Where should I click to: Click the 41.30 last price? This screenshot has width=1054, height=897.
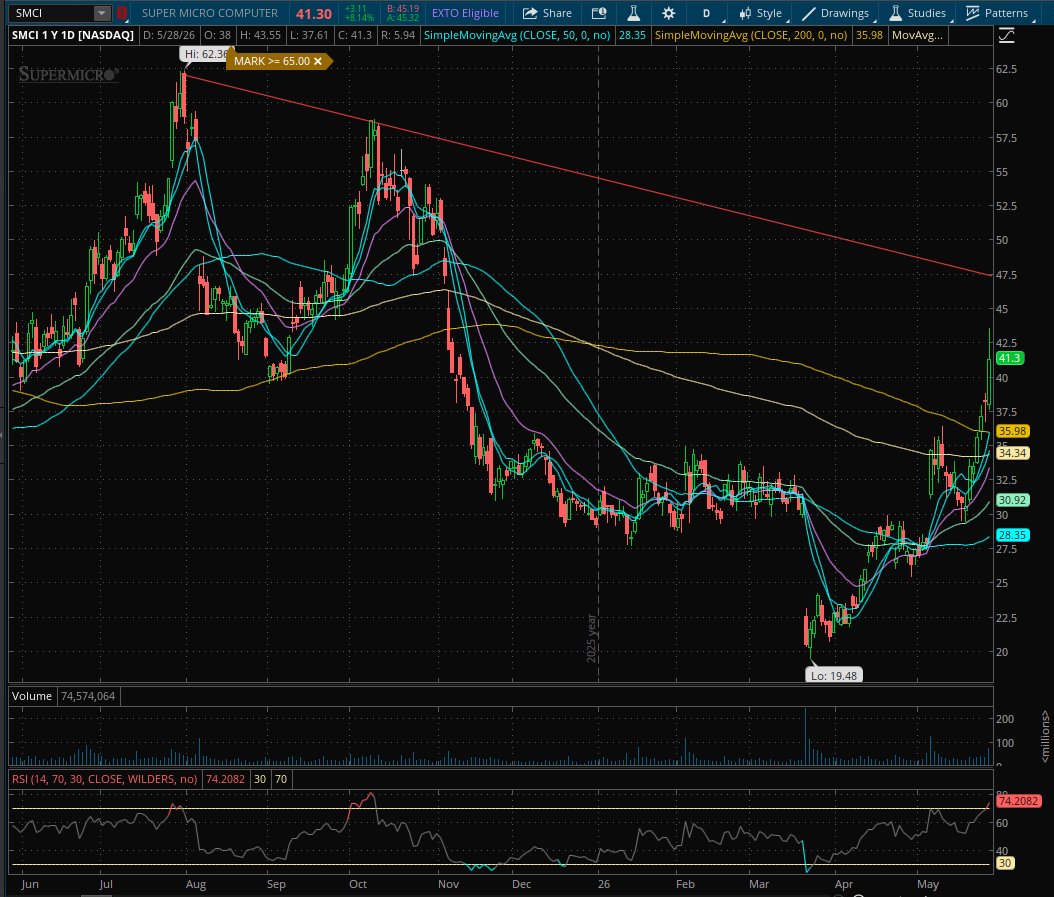[314, 13]
